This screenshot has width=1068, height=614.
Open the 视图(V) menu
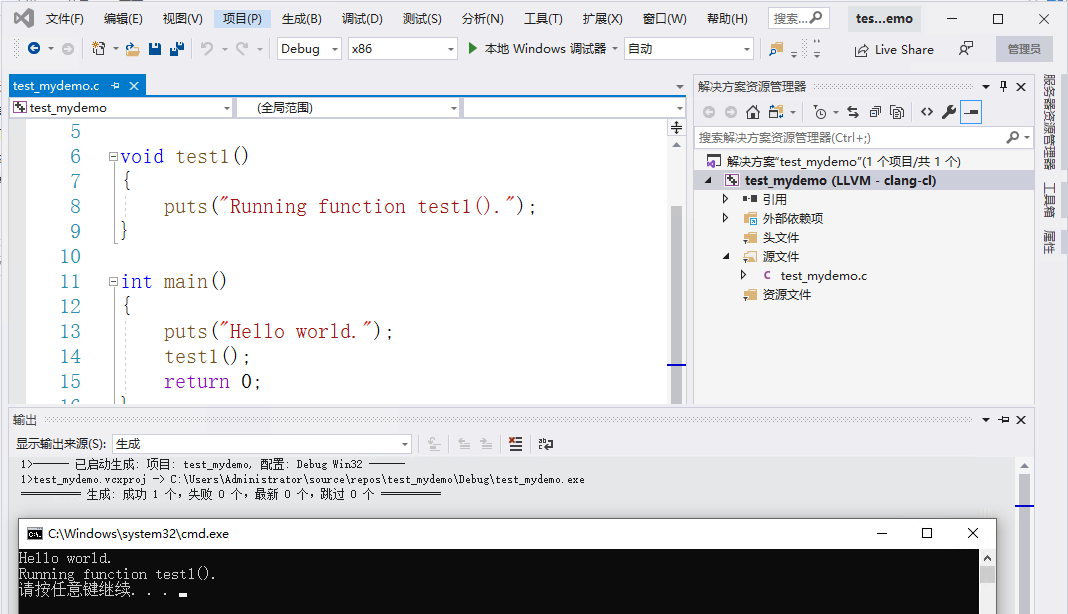point(183,18)
